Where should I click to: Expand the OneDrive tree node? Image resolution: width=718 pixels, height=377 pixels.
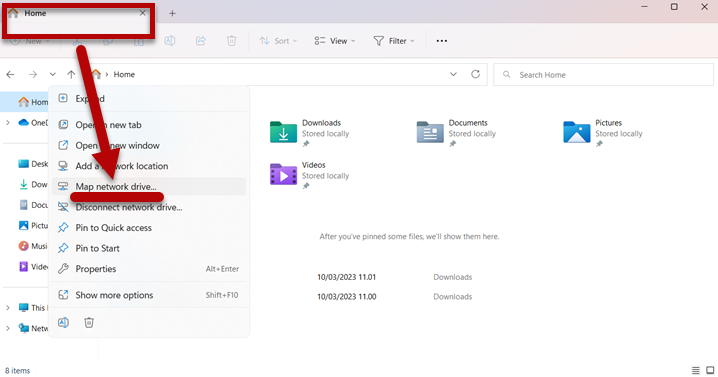[7, 123]
